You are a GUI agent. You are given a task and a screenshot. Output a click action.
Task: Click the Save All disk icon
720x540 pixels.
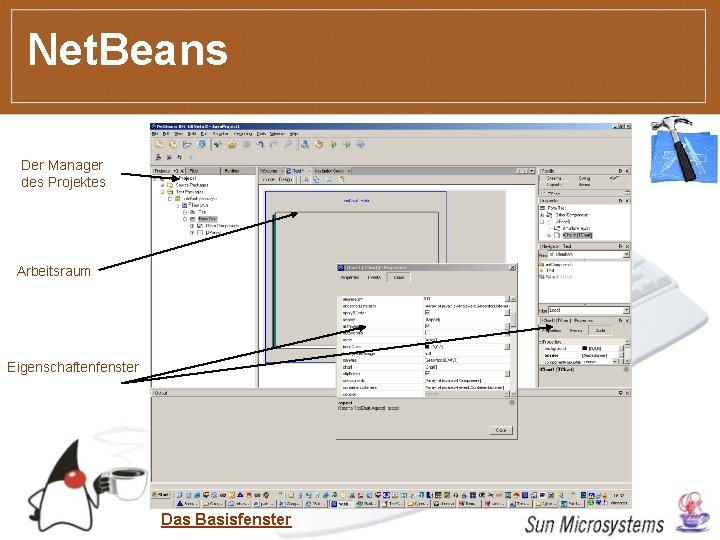pos(201,144)
